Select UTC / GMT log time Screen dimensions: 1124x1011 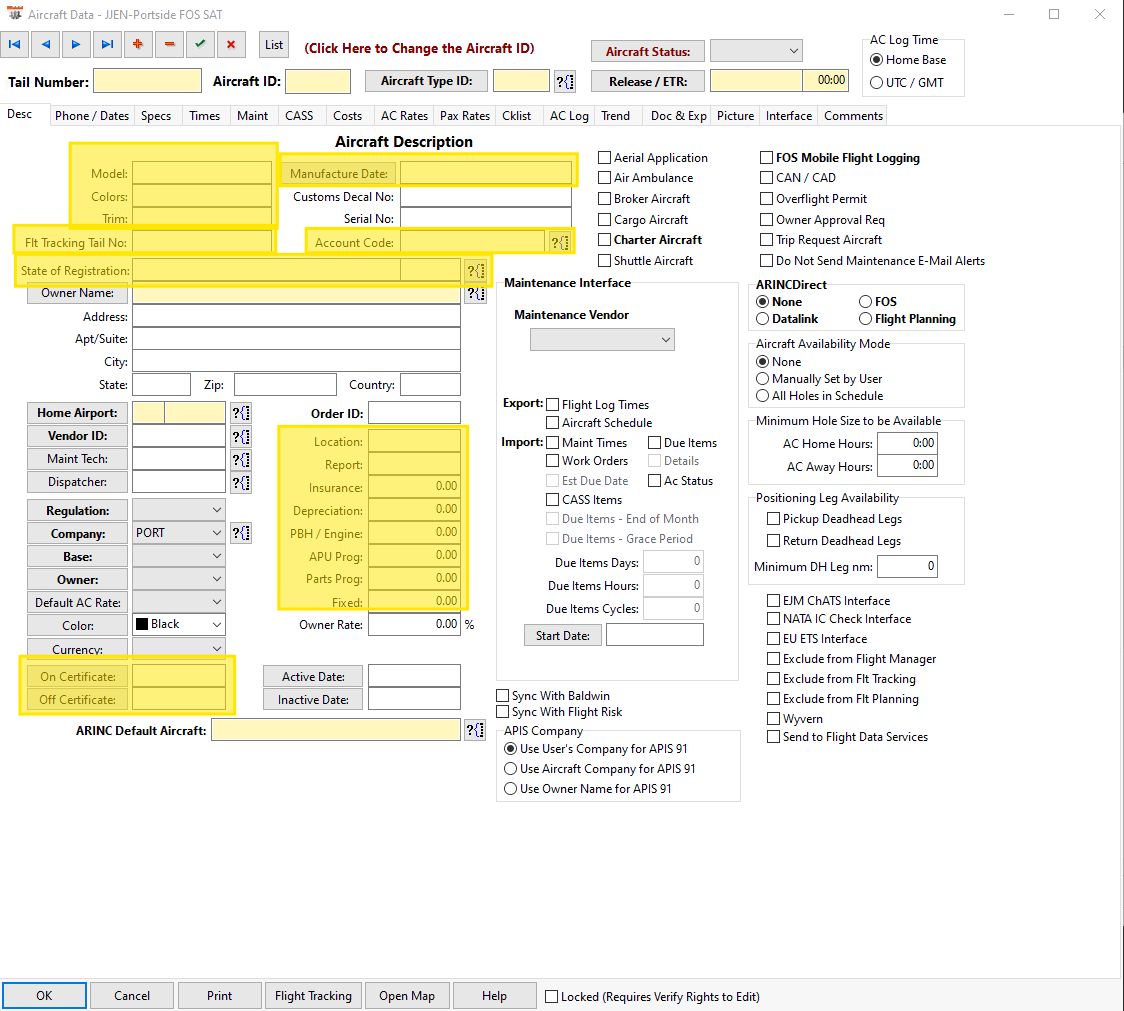tap(876, 82)
